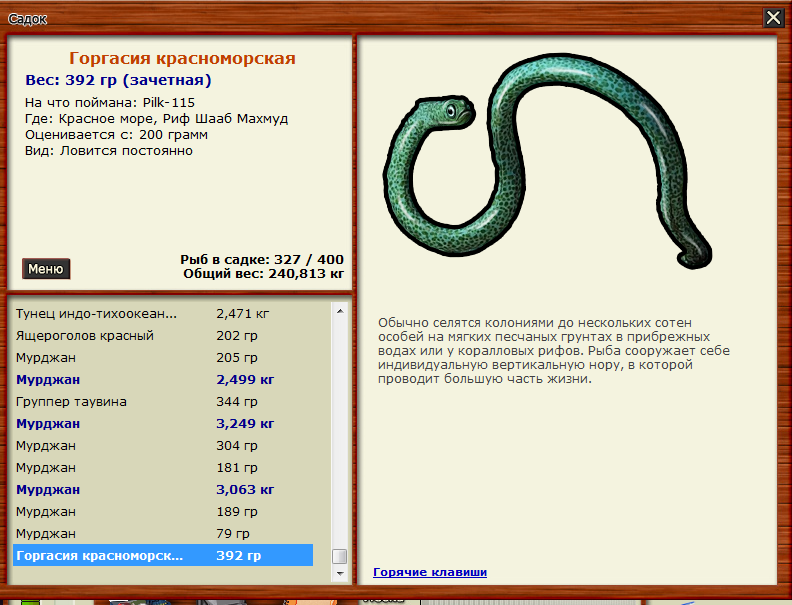Click the Горгасия красноморская fish image
Image resolution: width=792 pixels, height=605 pixels.
point(547,161)
